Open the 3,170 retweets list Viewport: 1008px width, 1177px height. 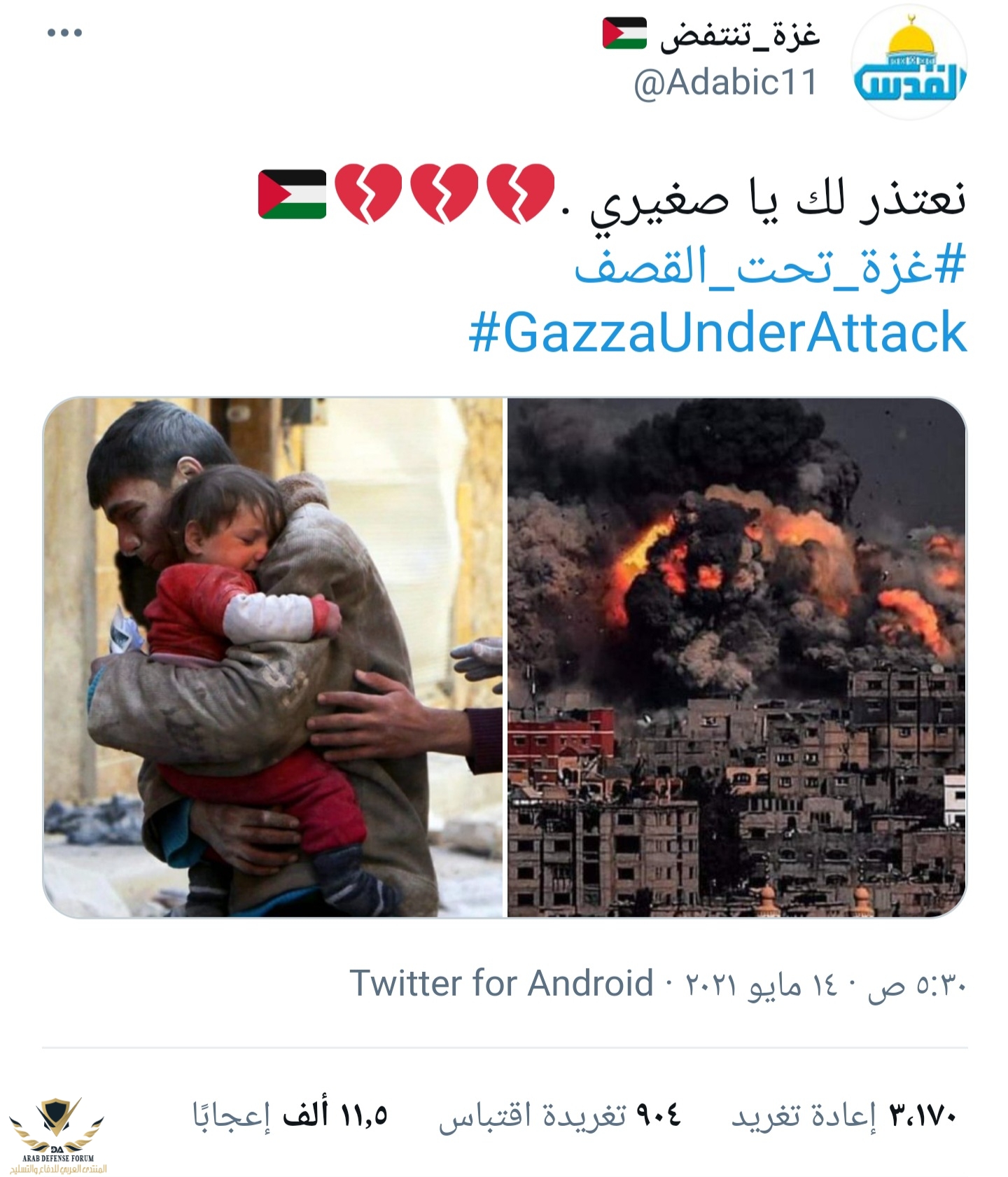[x=843, y=1115]
